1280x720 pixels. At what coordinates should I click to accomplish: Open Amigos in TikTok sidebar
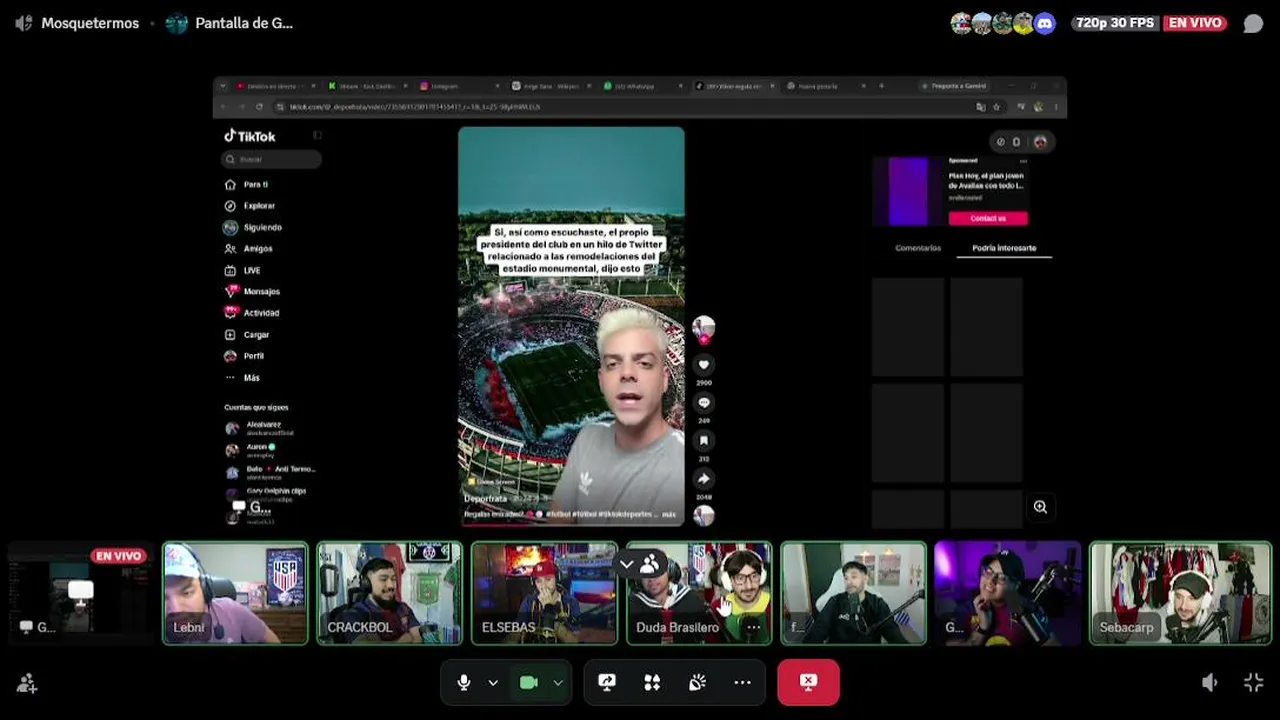pos(249,249)
